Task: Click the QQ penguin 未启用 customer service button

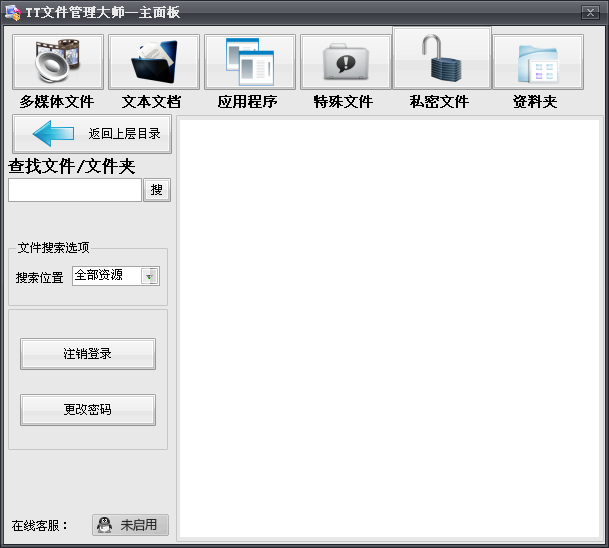Action: click(x=130, y=525)
